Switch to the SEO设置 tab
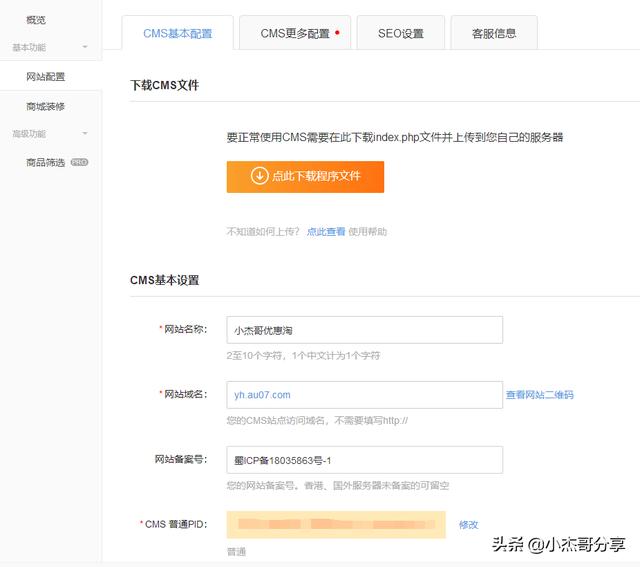 tap(401, 33)
